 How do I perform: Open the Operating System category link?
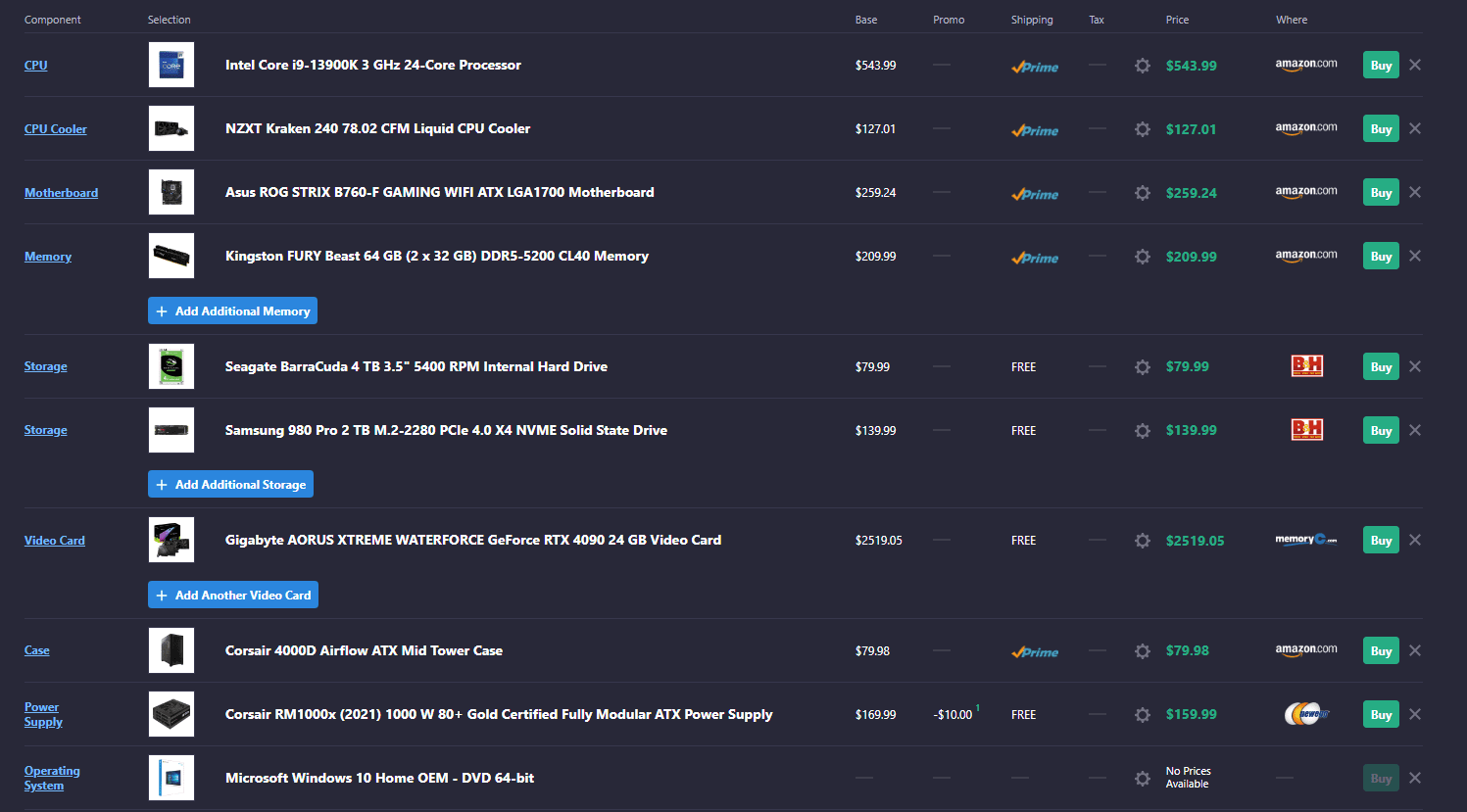[x=52, y=778]
